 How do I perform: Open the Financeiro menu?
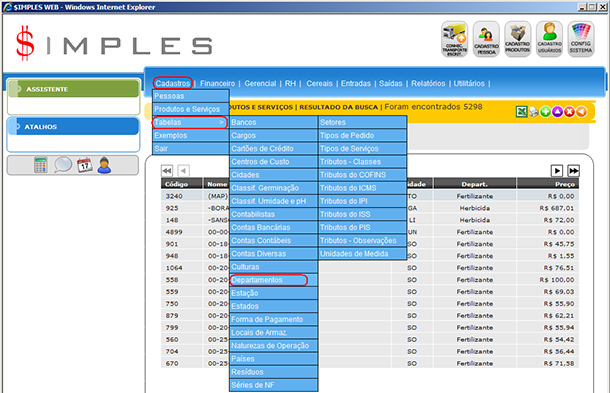[x=217, y=83]
